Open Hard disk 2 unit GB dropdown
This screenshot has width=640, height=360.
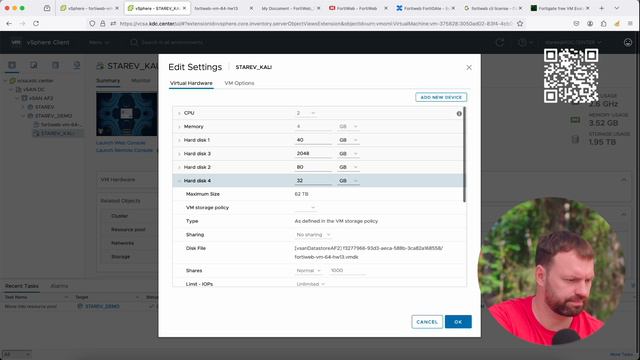pos(348,167)
